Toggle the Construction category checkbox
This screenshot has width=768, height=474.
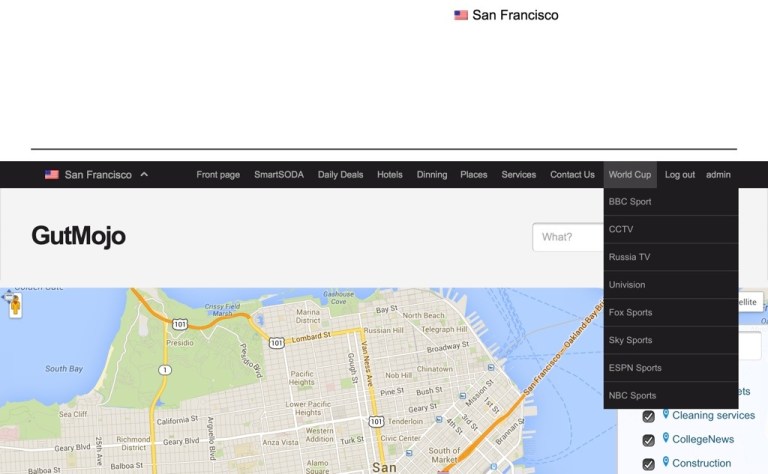[x=648, y=464]
